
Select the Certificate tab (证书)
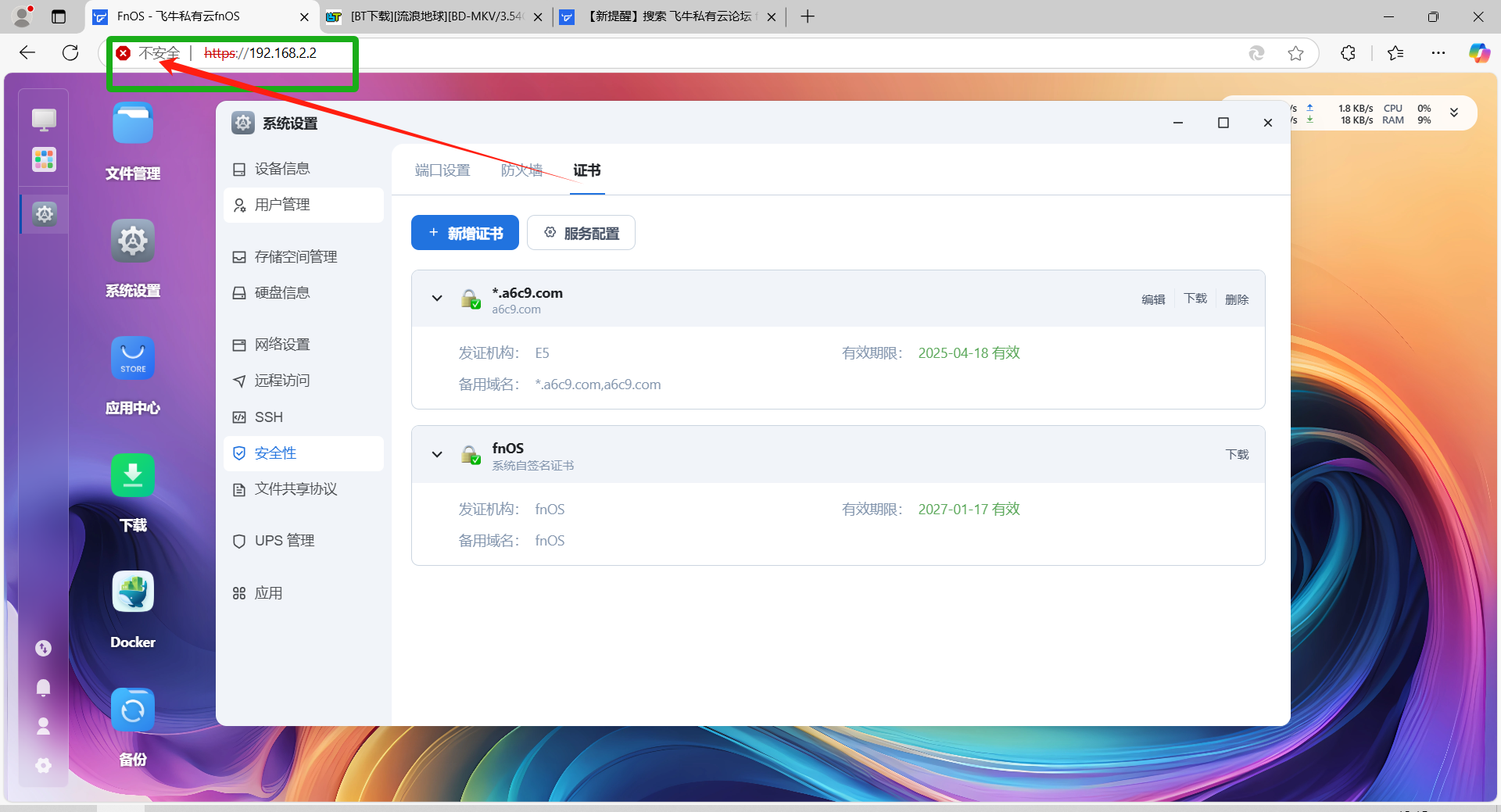[x=586, y=170]
